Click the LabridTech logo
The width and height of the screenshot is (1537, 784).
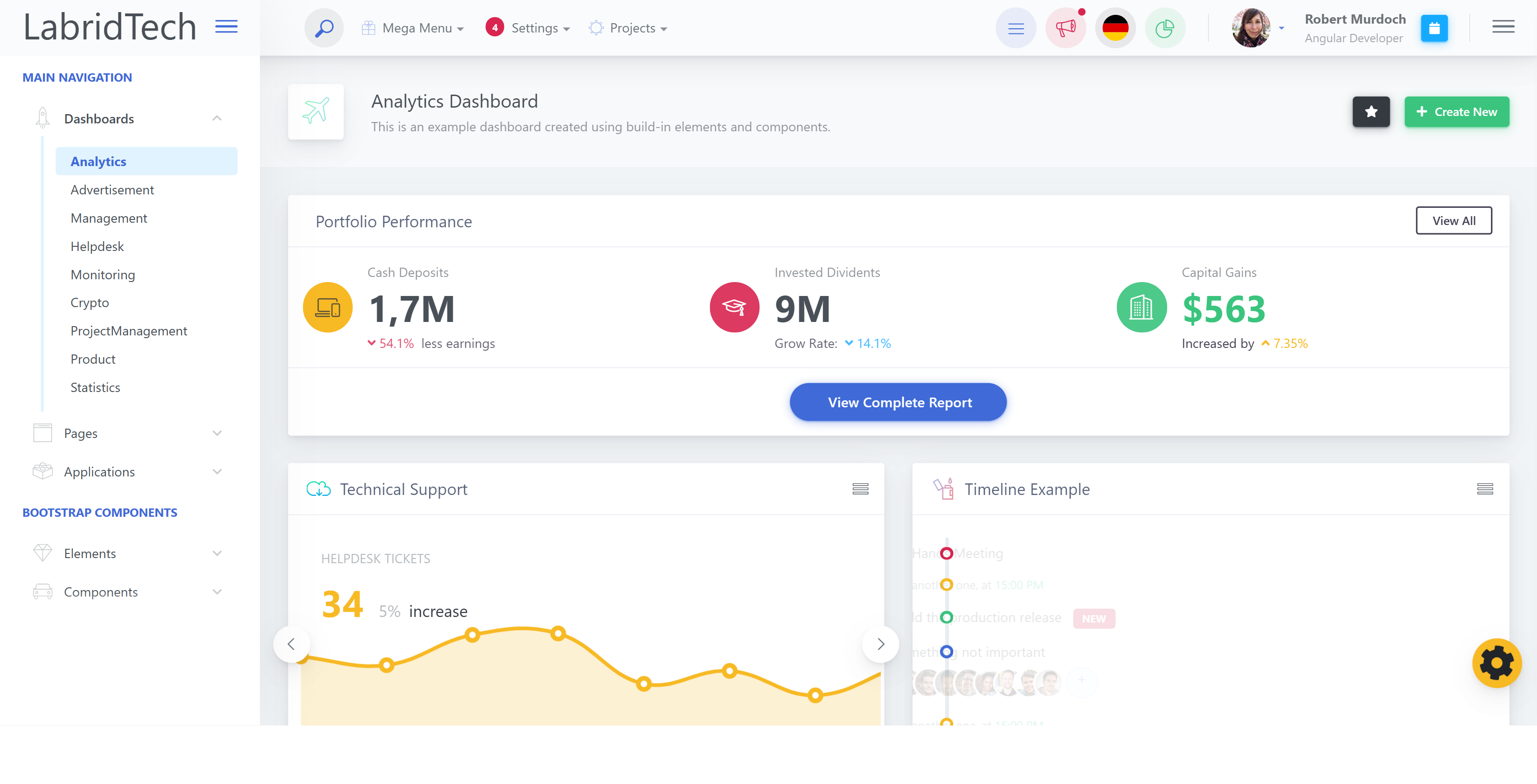(x=110, y=27)
